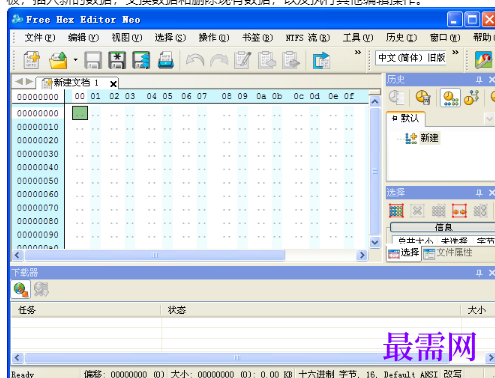Expand the main toolbar overflow chevron

(358, 52)
